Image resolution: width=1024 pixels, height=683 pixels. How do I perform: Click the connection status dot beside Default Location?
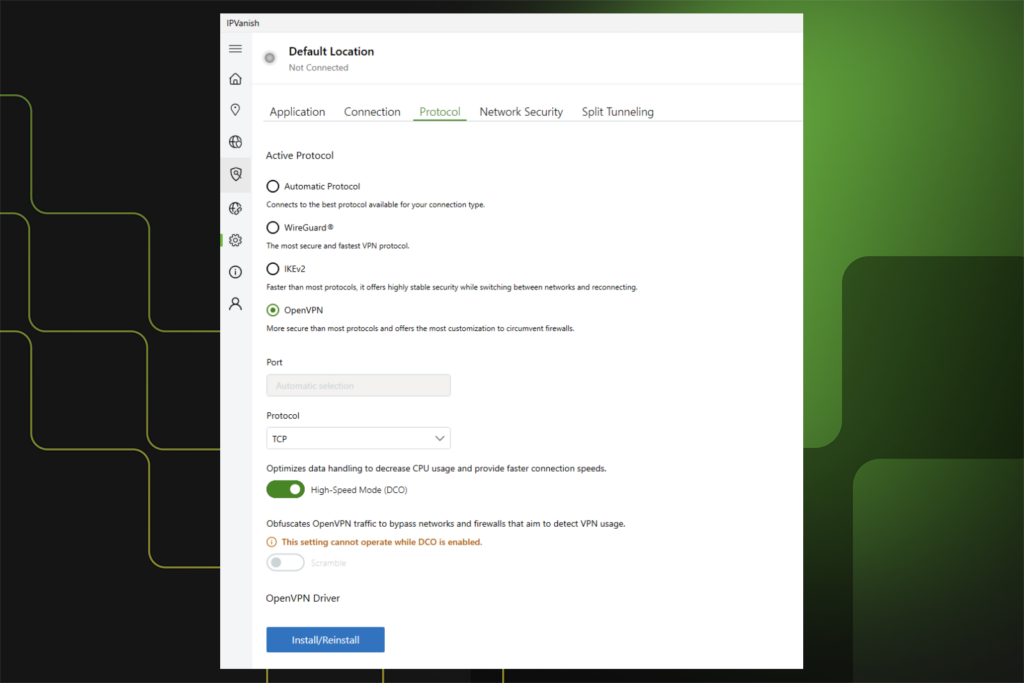(270, 58)
